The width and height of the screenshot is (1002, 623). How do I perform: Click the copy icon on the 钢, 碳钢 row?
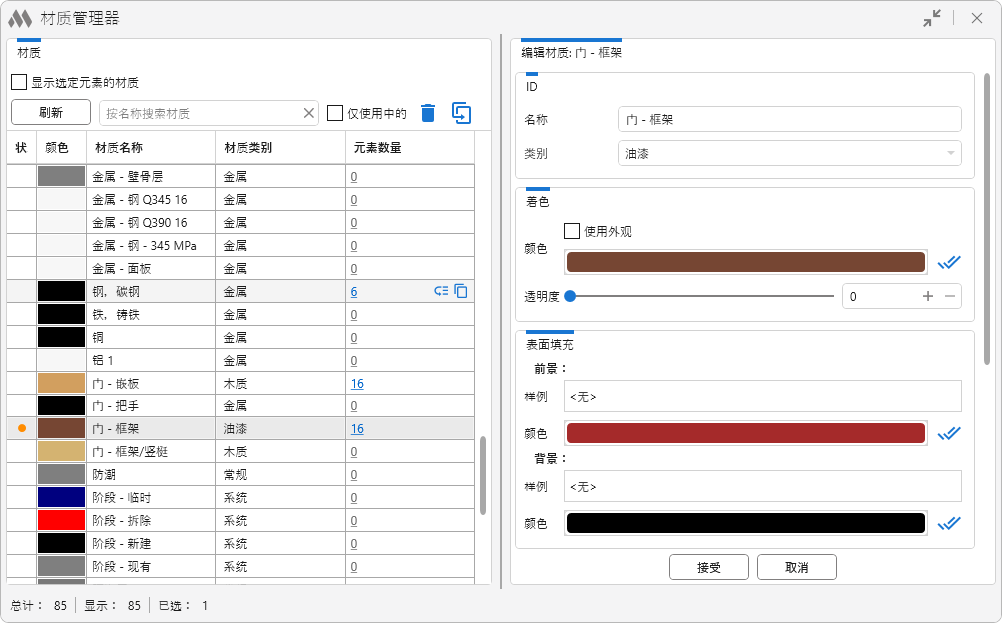click(461, 291)
